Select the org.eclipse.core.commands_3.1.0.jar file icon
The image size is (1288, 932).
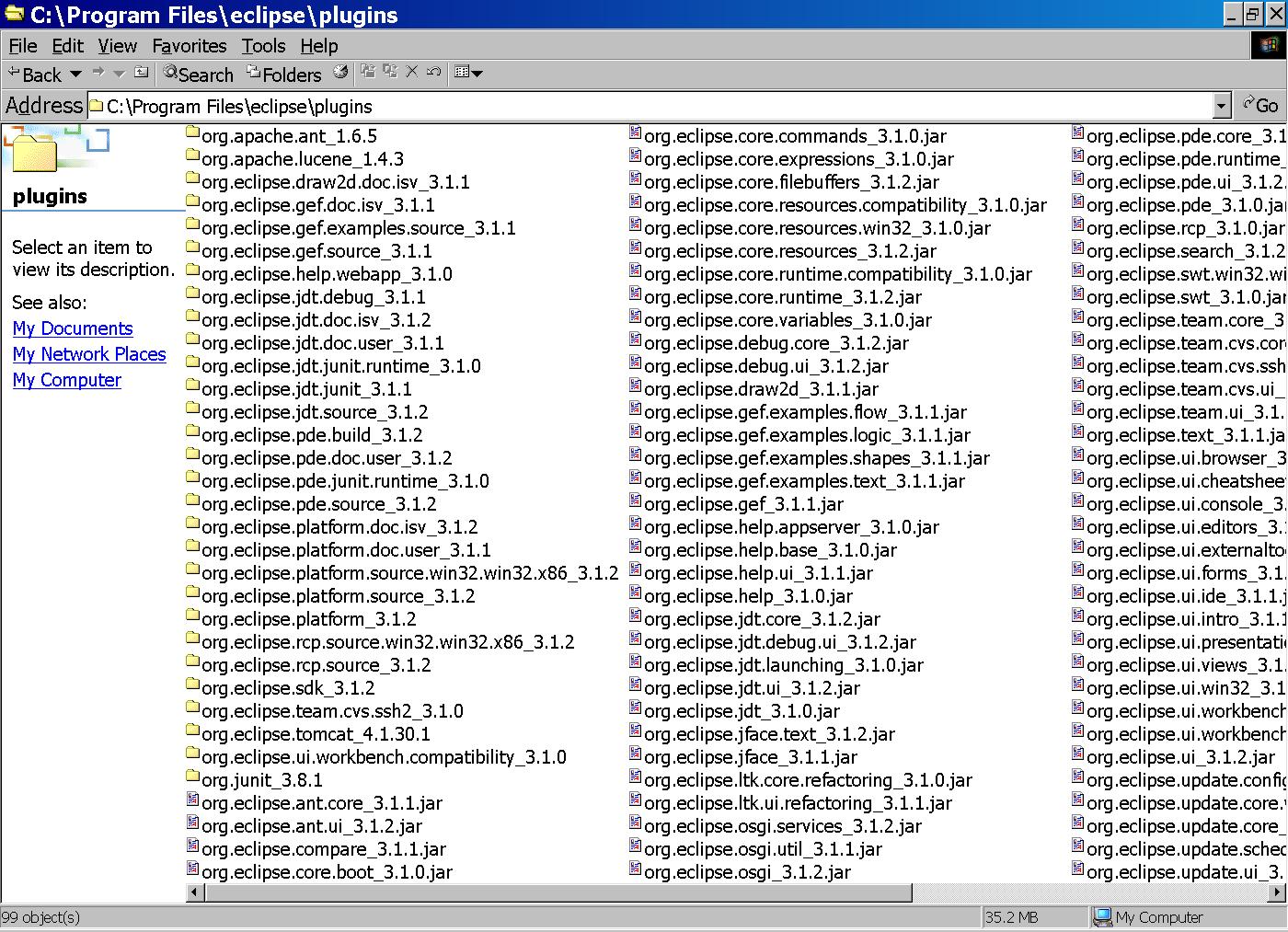(635, 134)
